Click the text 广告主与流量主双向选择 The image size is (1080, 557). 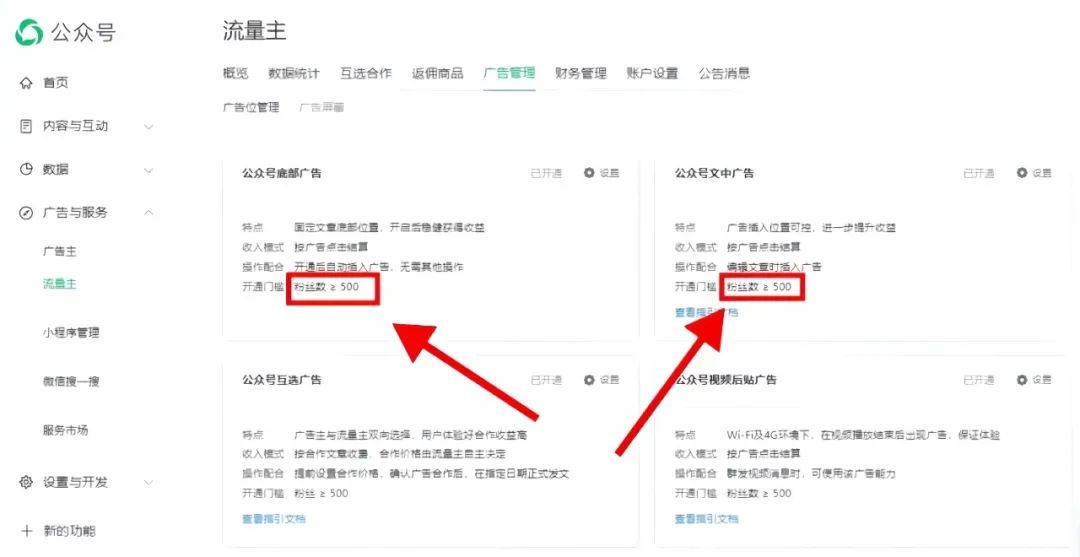pyautogui.click(x=353, y=435)
